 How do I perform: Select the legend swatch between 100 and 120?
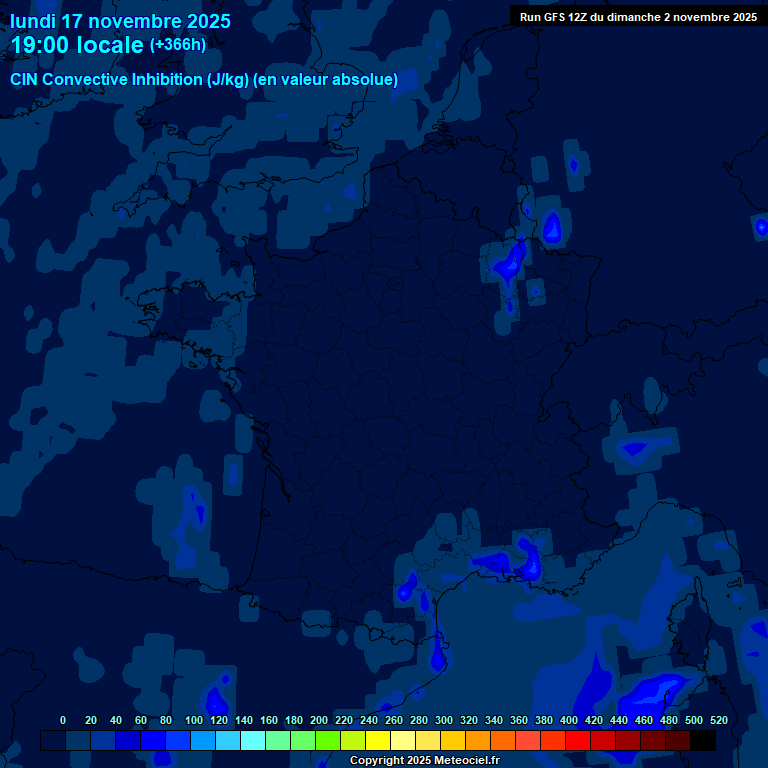(203, 741)
